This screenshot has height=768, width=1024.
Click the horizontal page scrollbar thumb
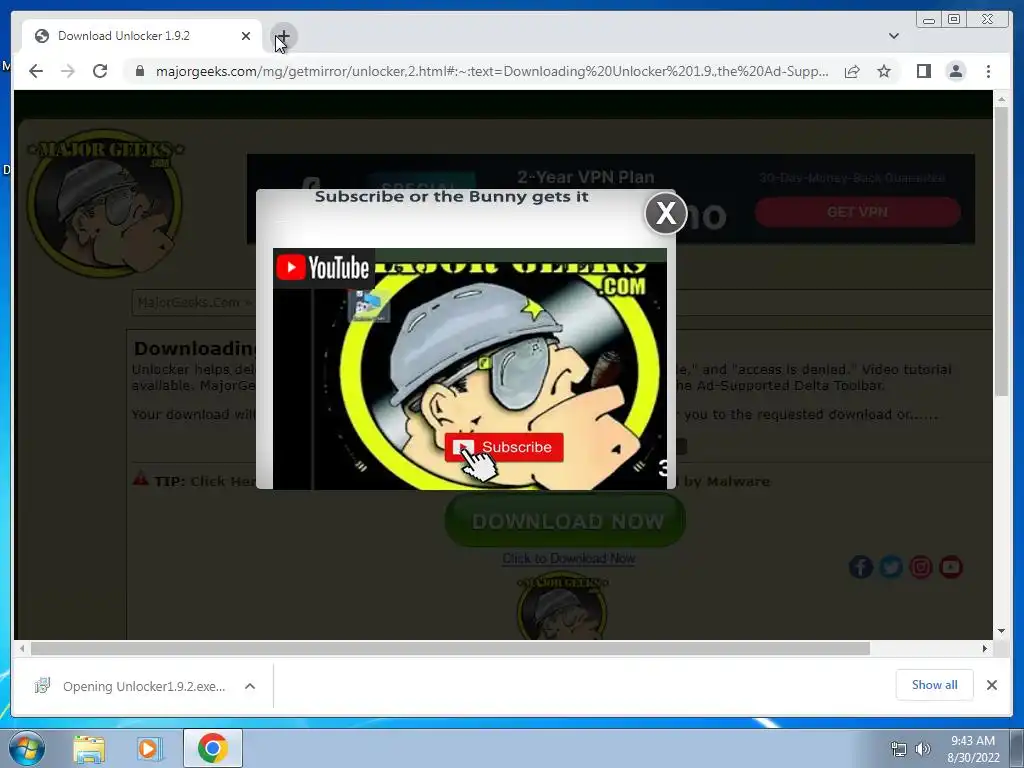point(451,648)
